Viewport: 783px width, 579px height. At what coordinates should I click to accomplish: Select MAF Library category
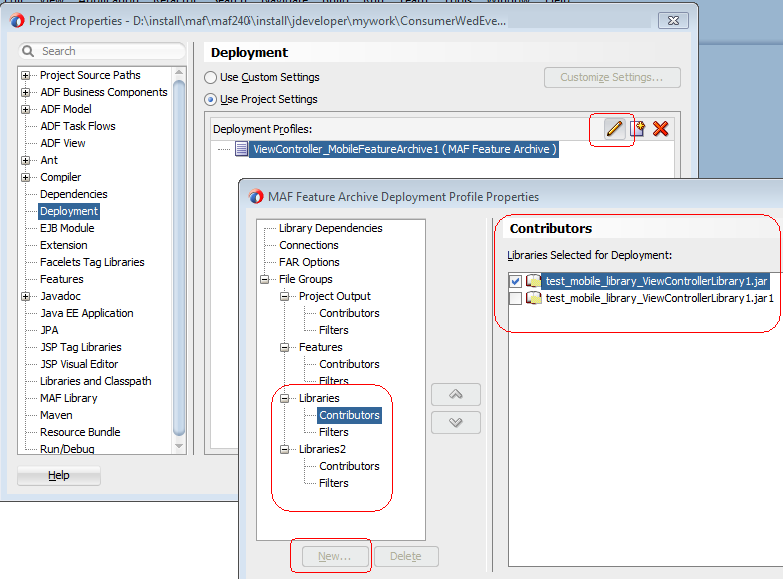pos(69,398)
